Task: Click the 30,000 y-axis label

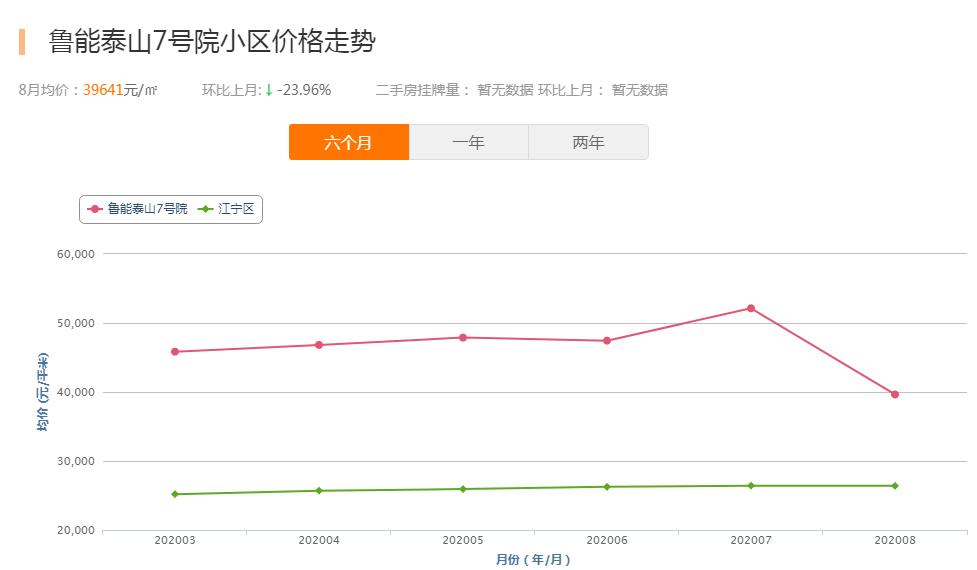Action: point(76,462)
